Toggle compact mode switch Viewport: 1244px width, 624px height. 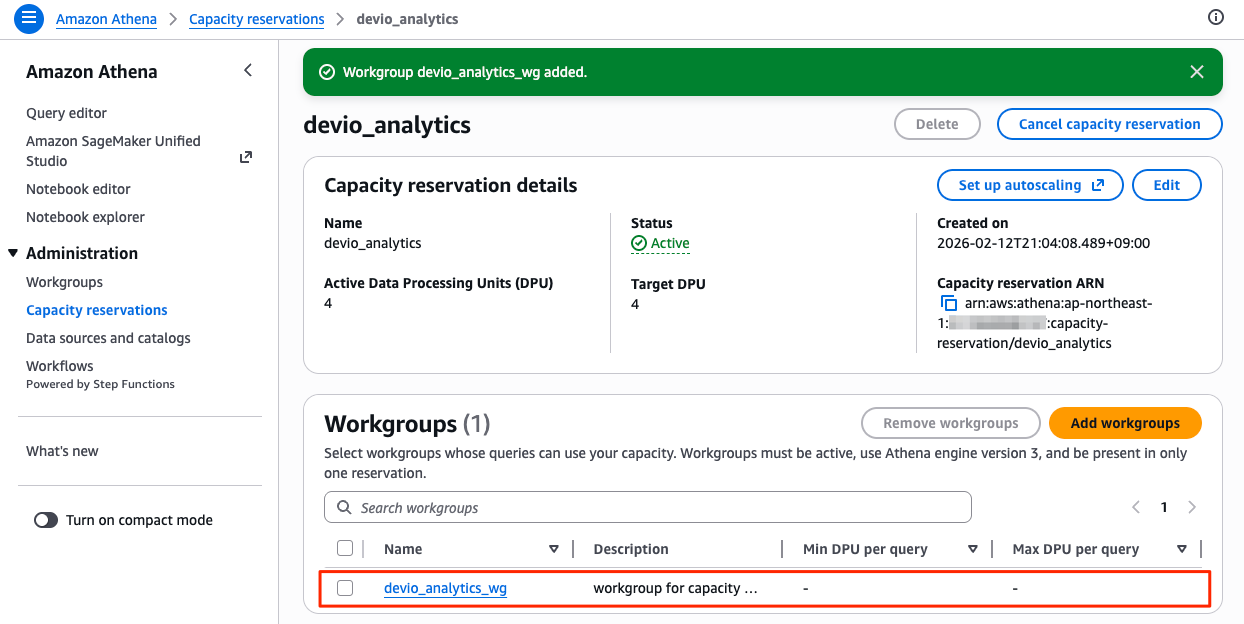click(x=46, y=520)
